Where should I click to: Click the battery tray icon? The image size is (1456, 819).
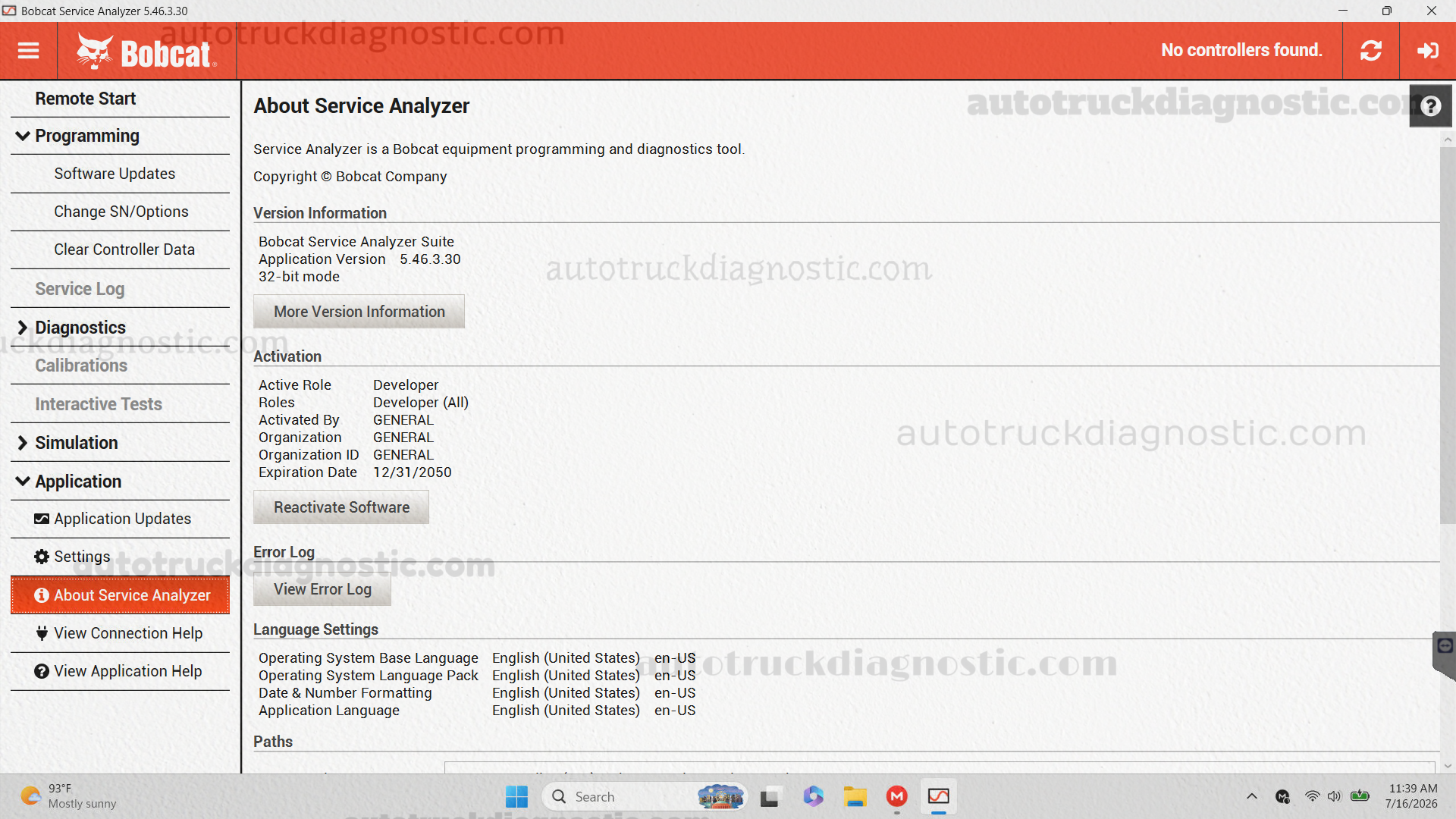click(x=1360, y=796)
